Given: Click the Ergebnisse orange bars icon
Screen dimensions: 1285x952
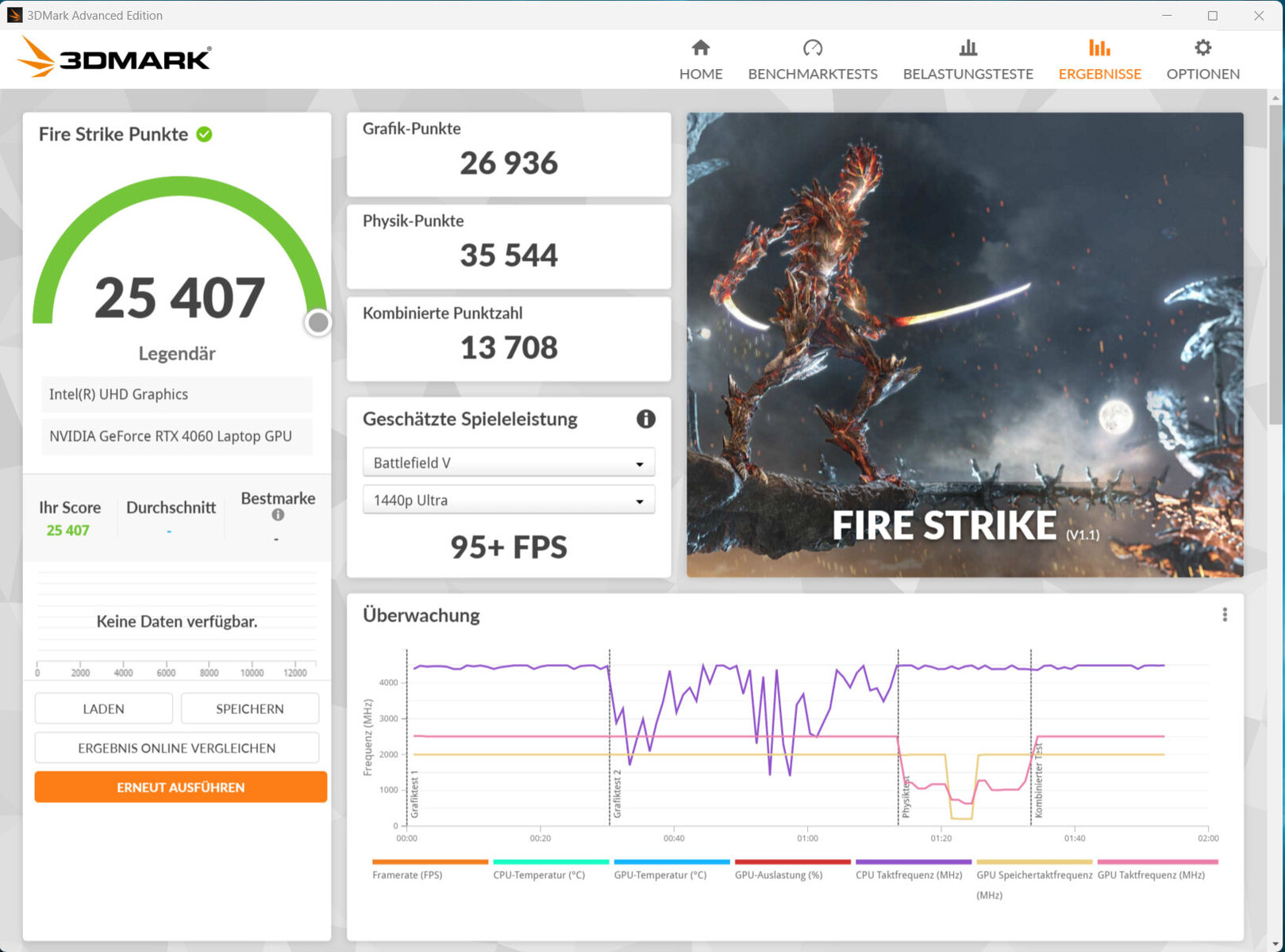Looking at the screenshot, I should [1099, 48].
